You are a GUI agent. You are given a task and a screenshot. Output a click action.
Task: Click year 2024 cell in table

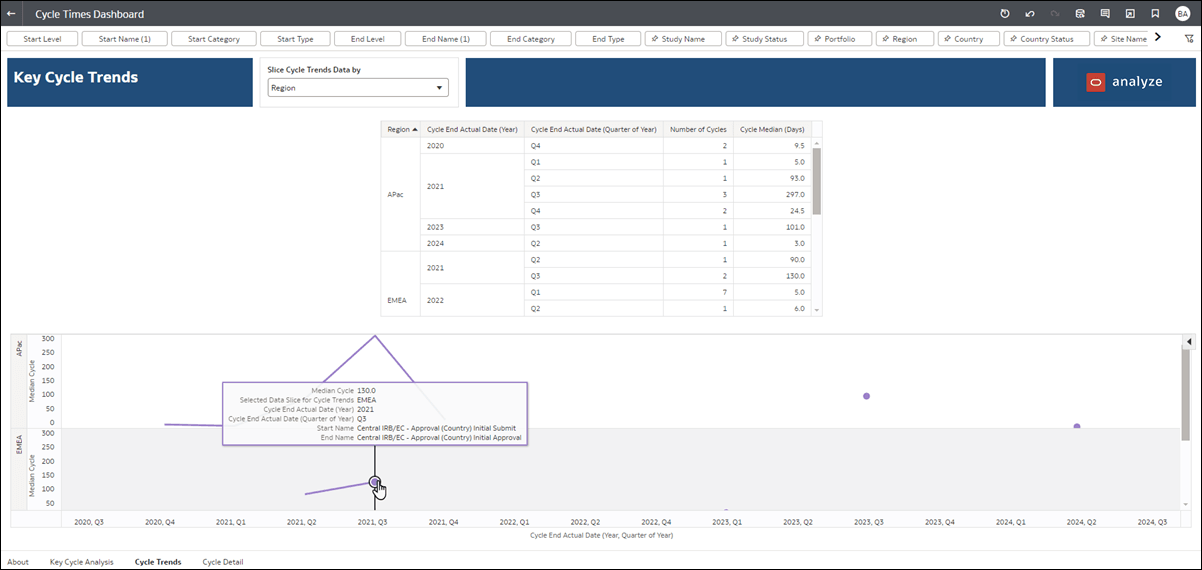(x=472, y=243)
